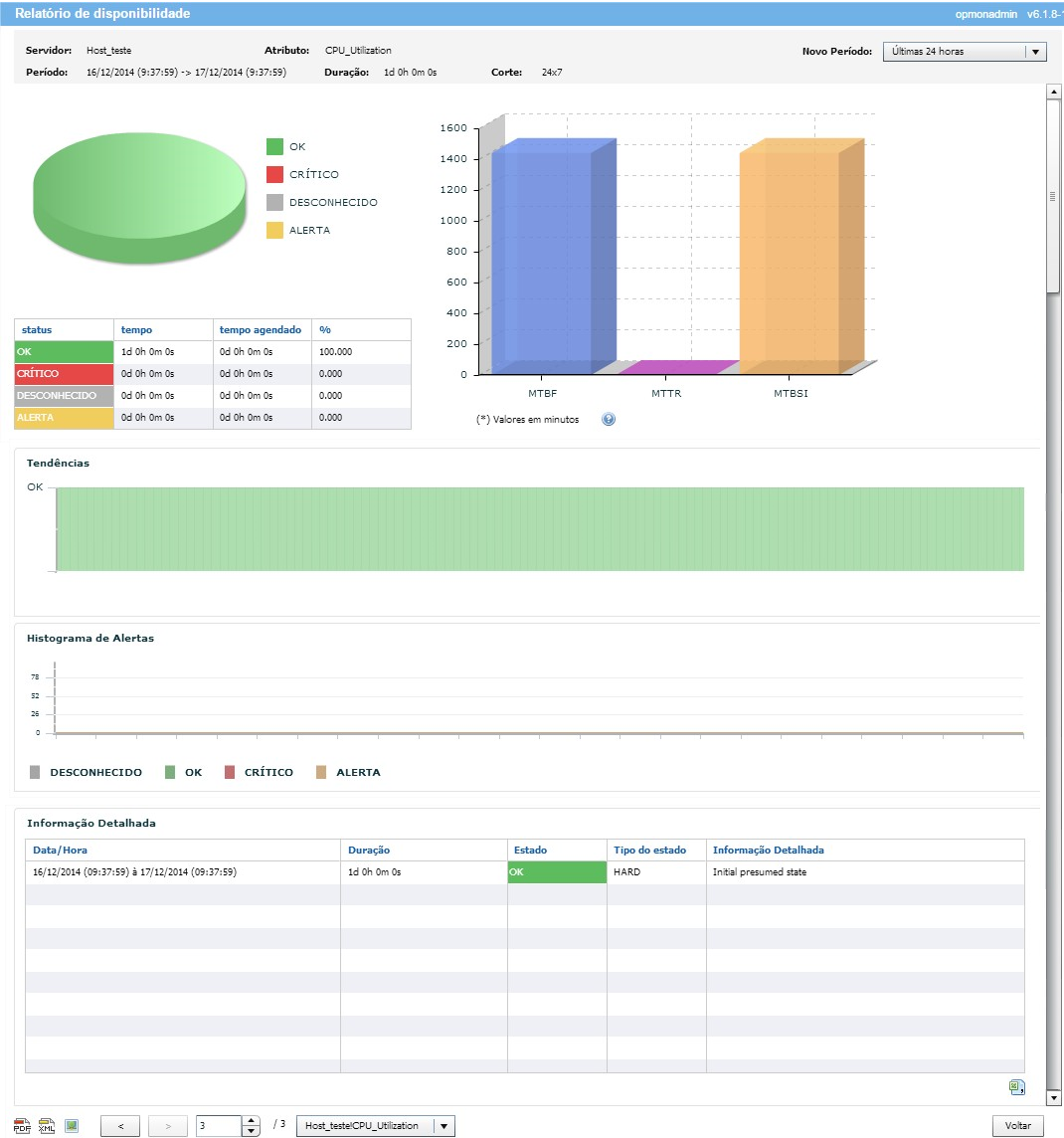Increase the page number with the up spinner
This screenshot has height=1138, width=1064.
[x=252, y=1120]
